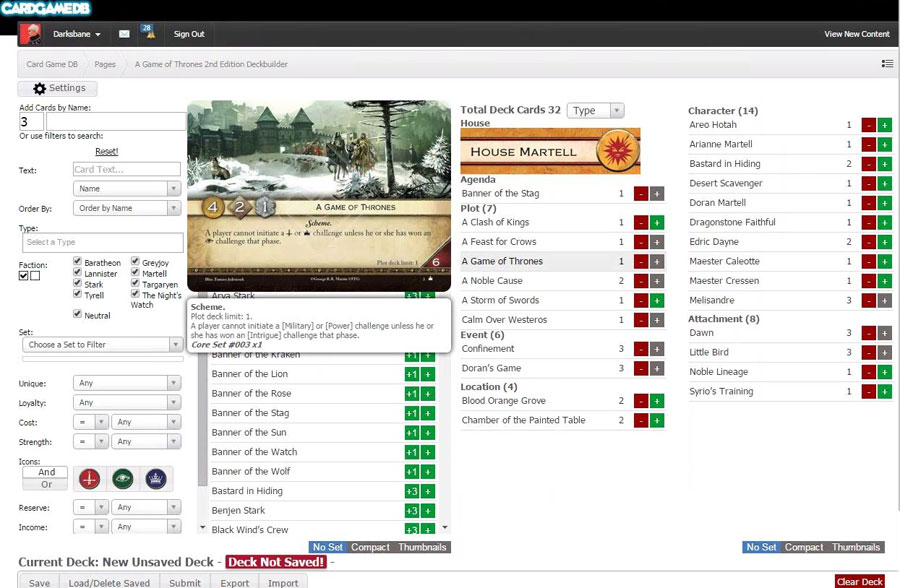Open the Strength value Any dropdown
Viewport: 900px width, 588px height.
(146, 442)
